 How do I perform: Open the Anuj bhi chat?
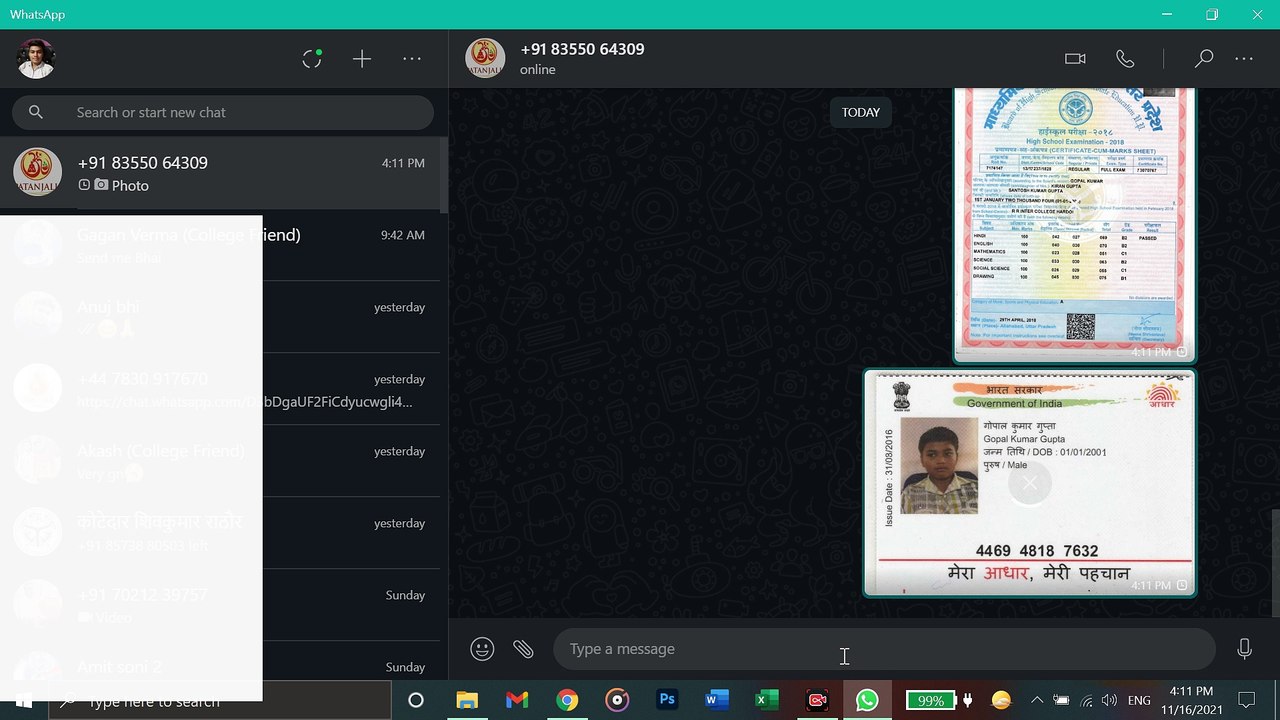point(220,317)
